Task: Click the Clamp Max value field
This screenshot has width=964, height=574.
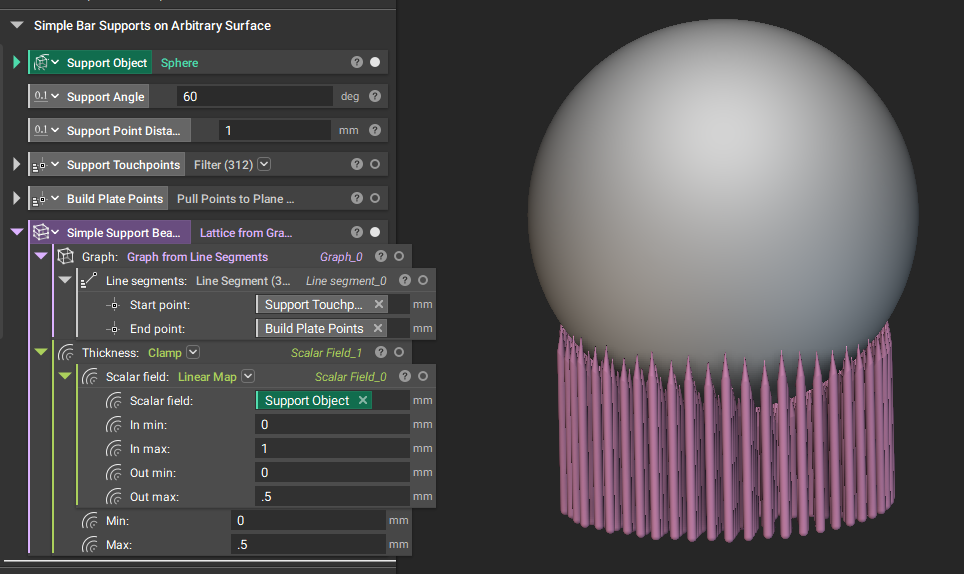Action: tap(309, 544)
